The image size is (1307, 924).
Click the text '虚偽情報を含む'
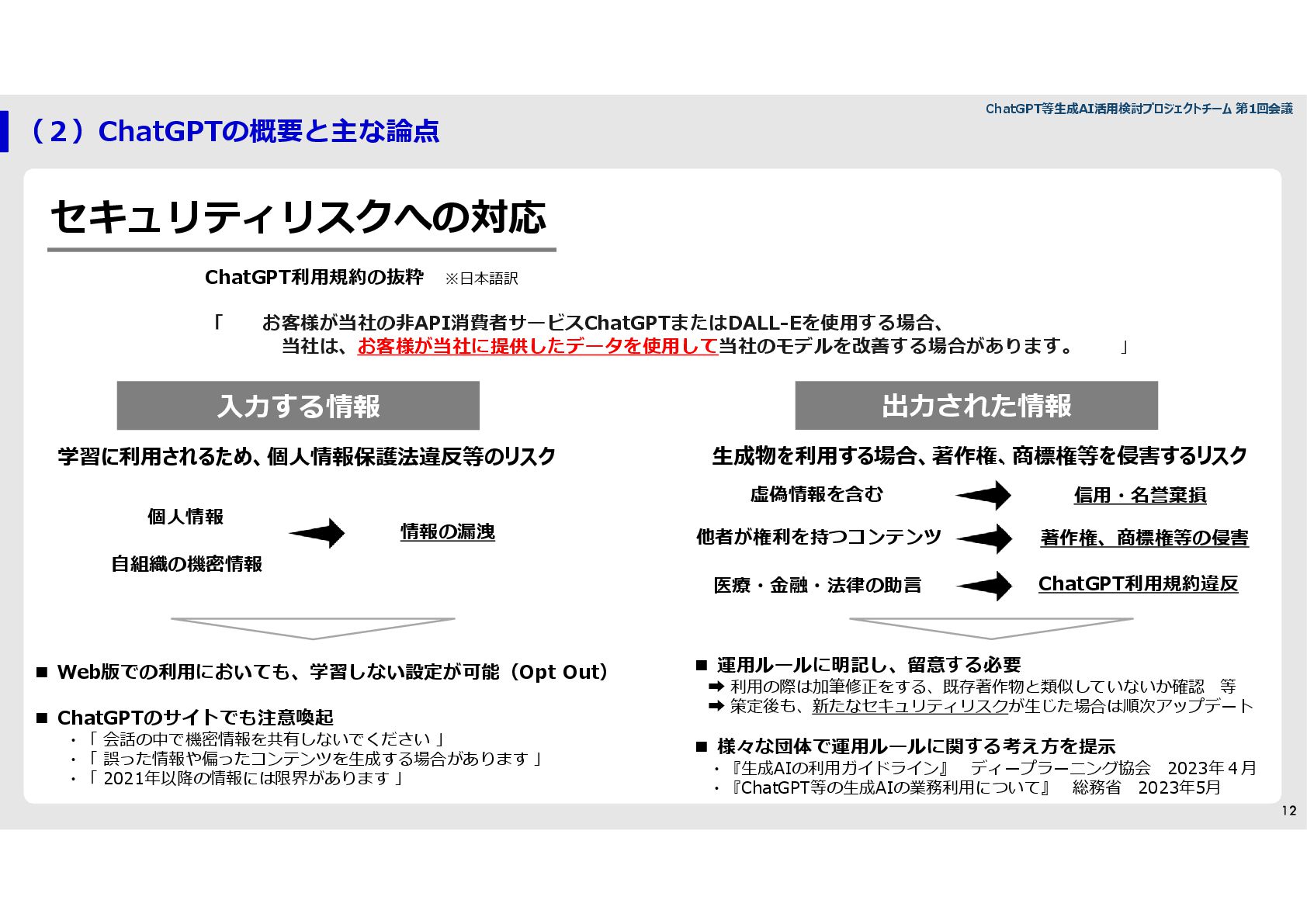pyautogui.click(x=816, y=494)
